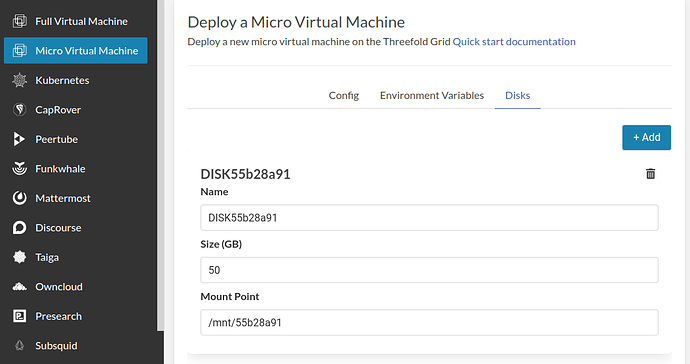Open Discourse label in sidebar

58,228
